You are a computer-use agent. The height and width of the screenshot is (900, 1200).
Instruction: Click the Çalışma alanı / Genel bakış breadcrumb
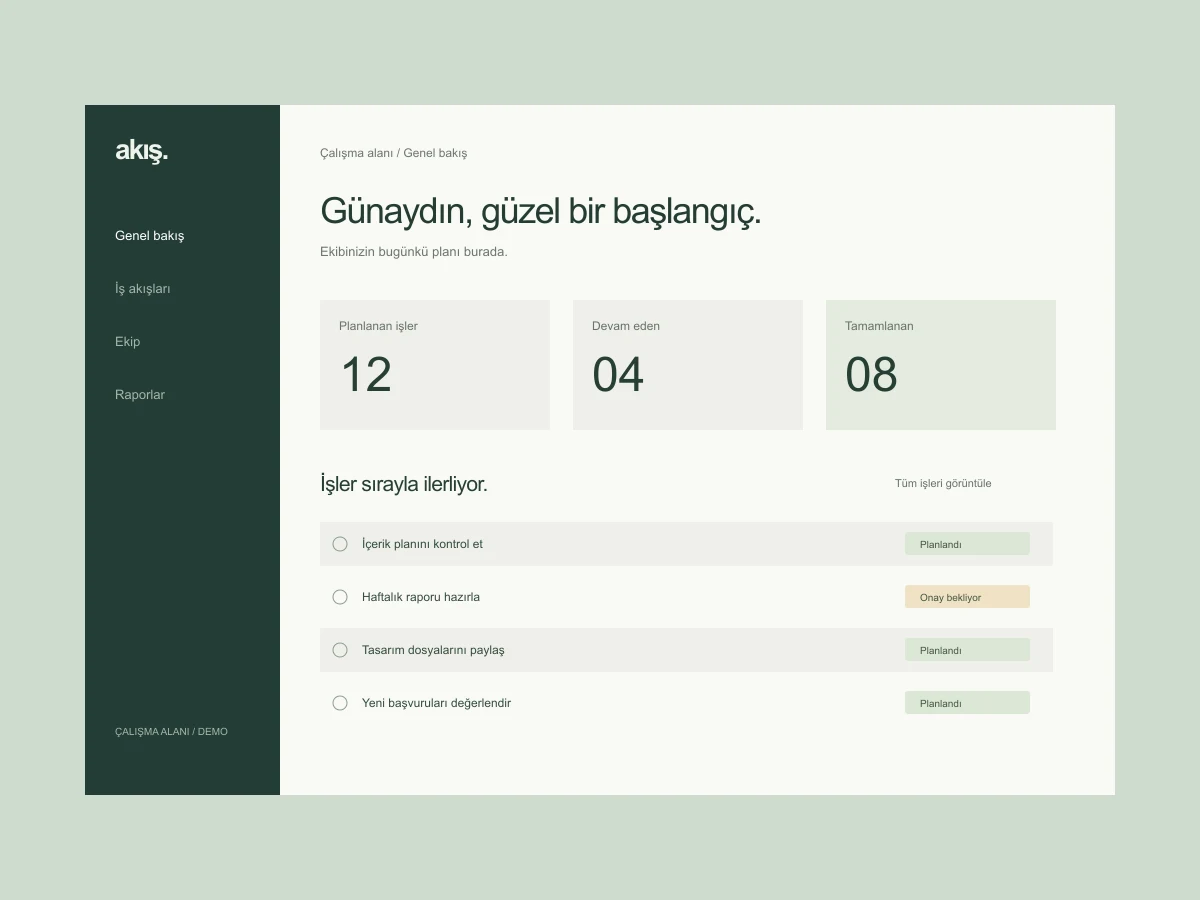click(x=393, y=153)
